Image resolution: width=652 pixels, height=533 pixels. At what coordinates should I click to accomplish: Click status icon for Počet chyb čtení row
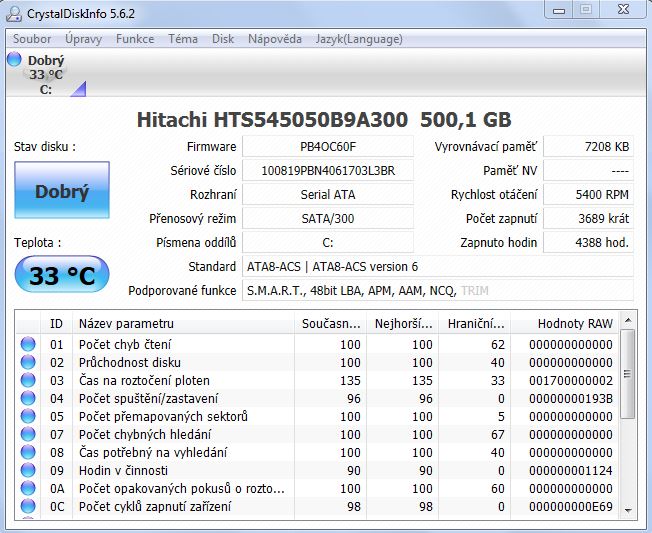click(x=28, y=344)
